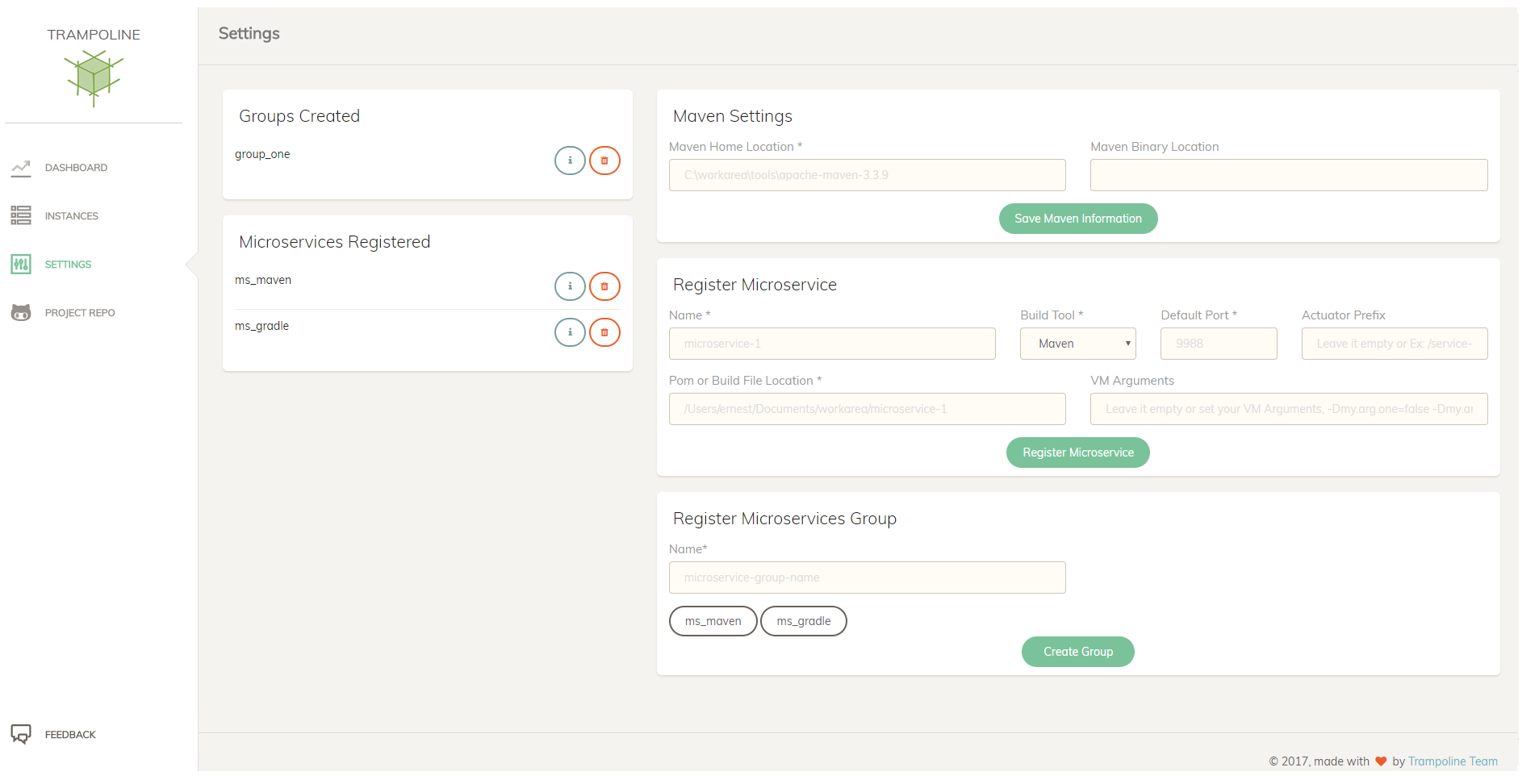Delete the group_one group
This screenshot has width=1539, height=784.
coord(604,161)
